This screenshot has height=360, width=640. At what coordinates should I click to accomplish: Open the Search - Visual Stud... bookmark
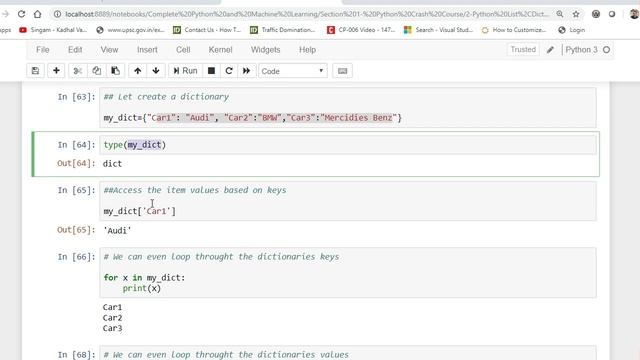pos(438,30)
